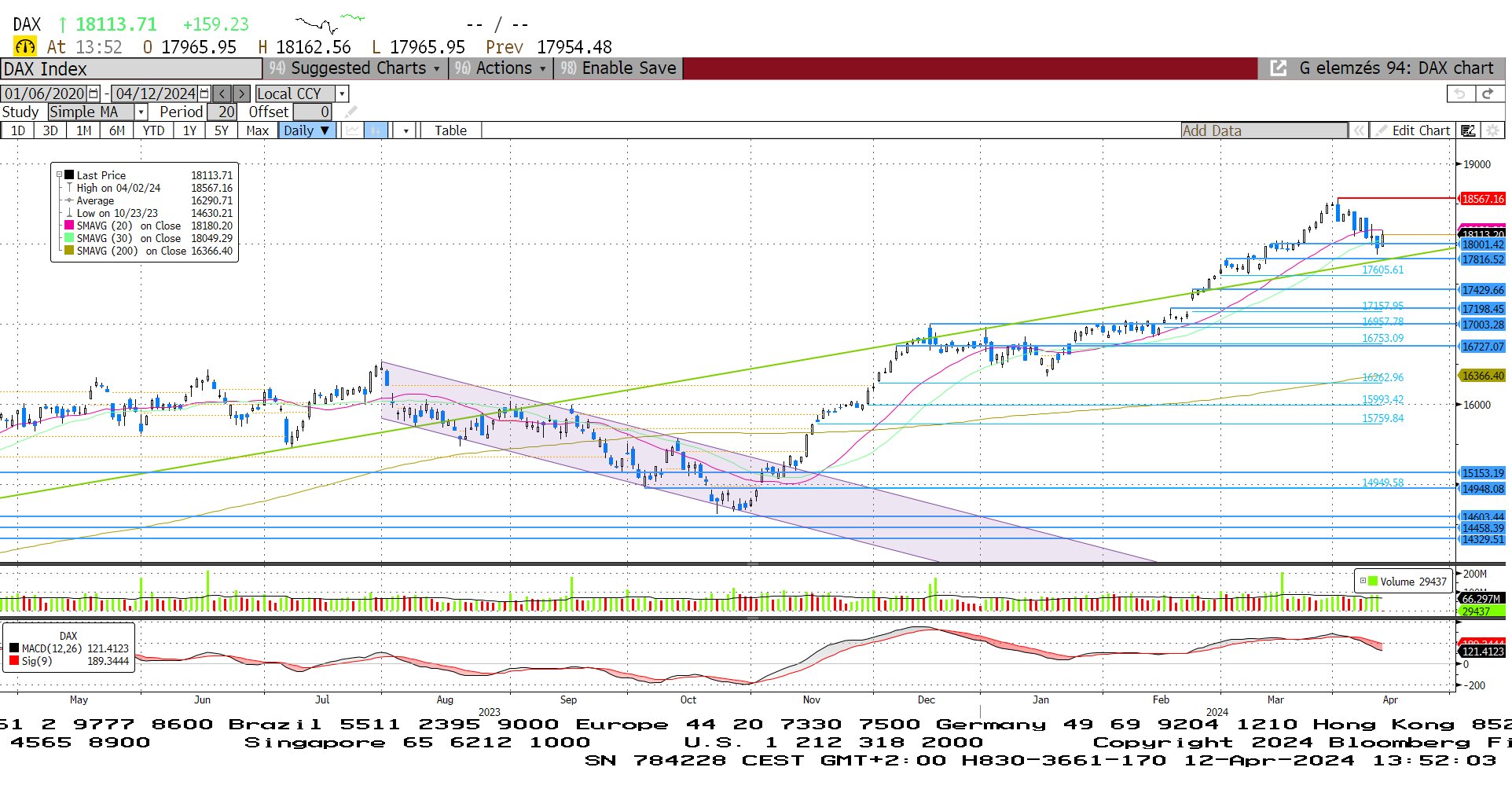Open the Simple MA study dropdown
Screen dimensions: 1512x804
[x=141, y=112]
